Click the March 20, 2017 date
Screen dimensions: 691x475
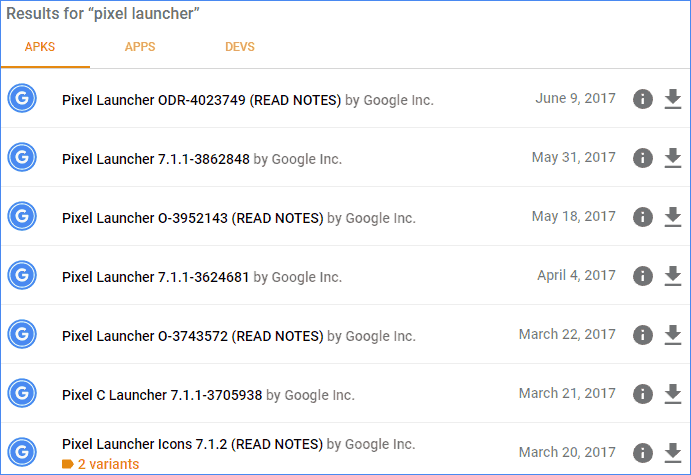pos(567,453)
